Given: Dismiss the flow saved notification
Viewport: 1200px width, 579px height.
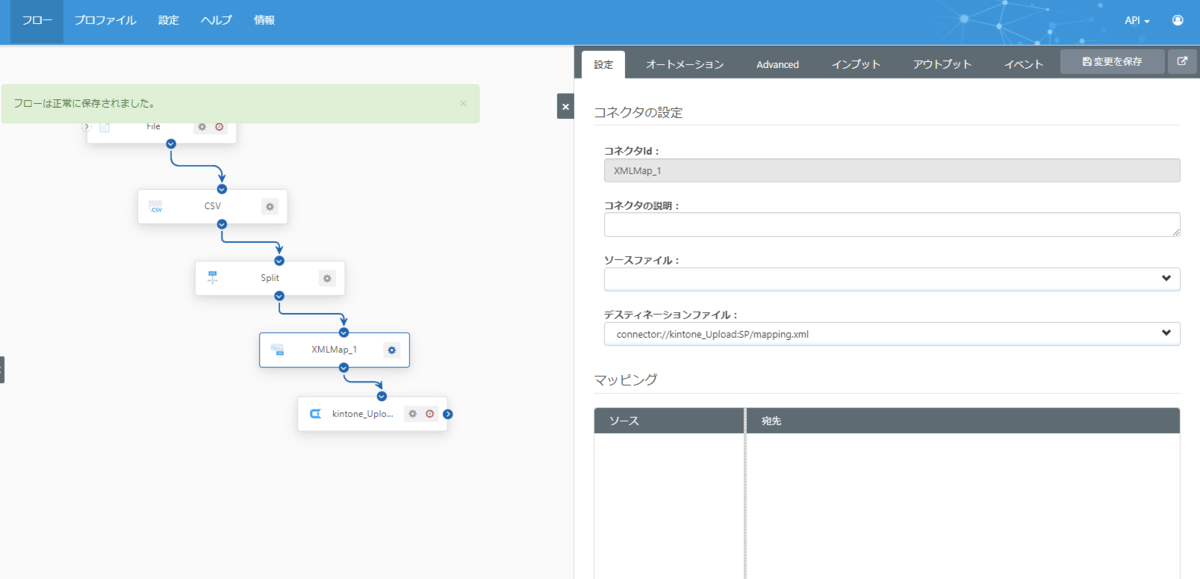Looking at the screenshot, I should [x=463, y=103].
